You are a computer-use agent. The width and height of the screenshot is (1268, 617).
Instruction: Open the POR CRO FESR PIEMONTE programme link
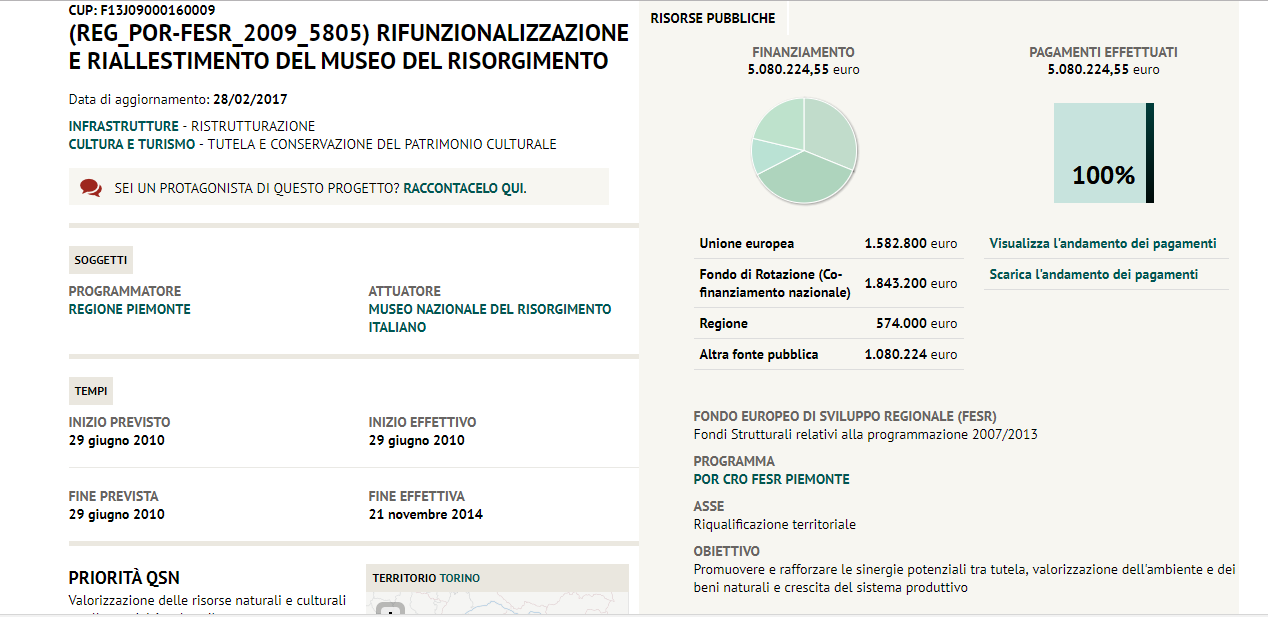(x=772, y=479)
